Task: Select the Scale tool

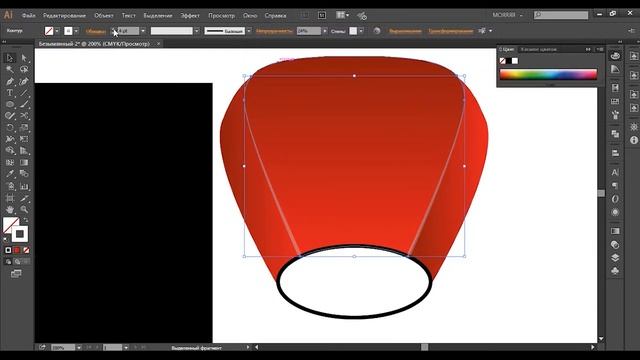Action: 24,128
